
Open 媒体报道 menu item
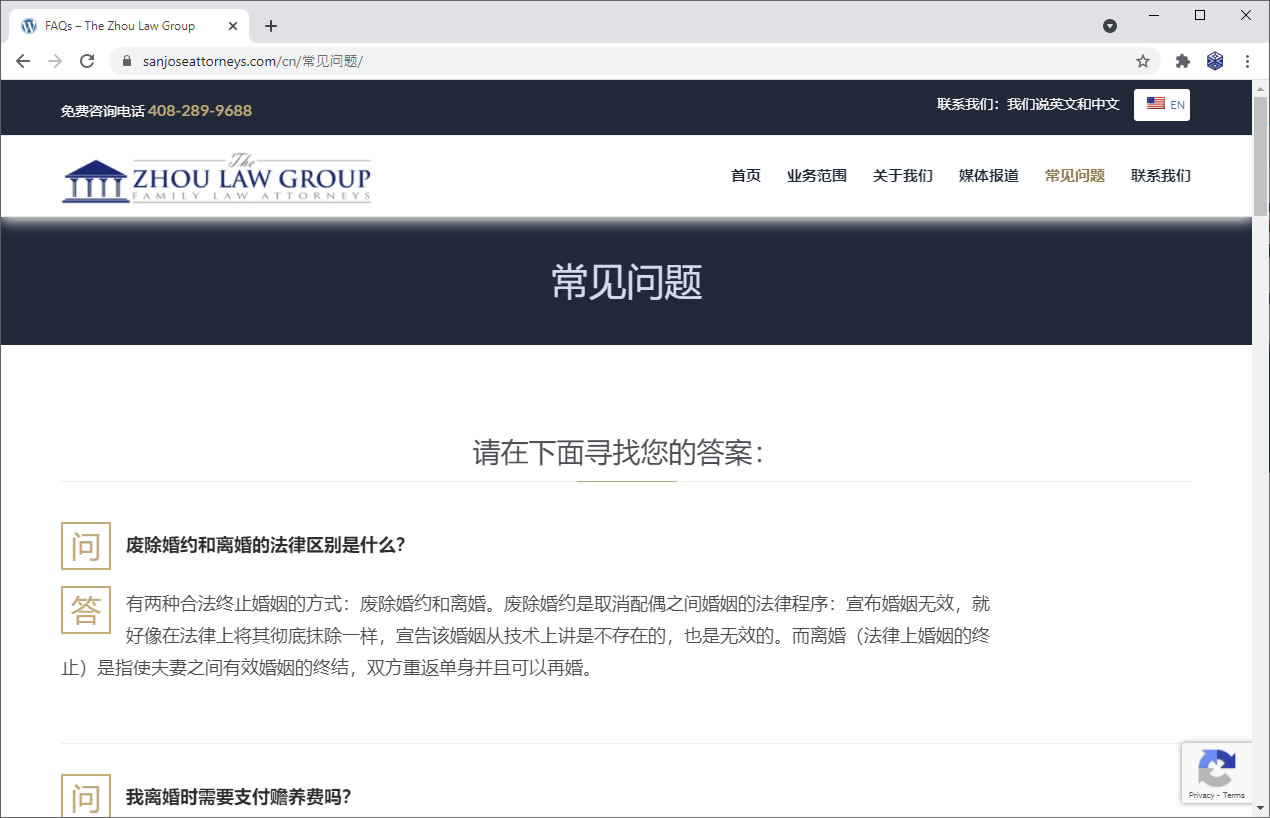click(988, 176)
